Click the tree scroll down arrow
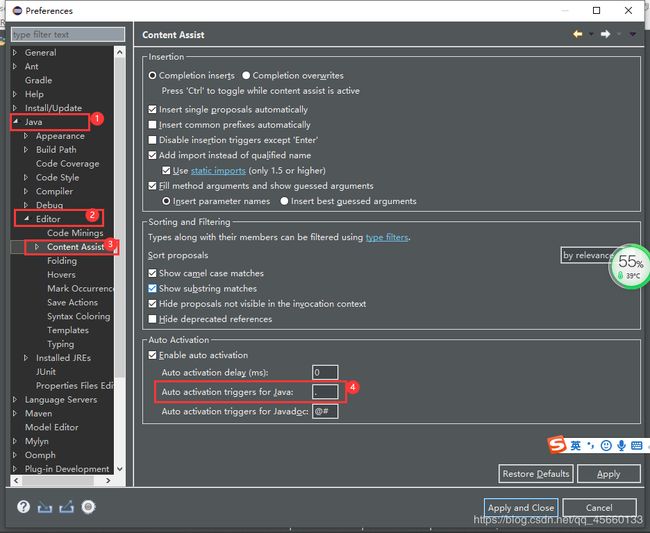650x533 pixels. pyautogui.click(x=120, y=469)
